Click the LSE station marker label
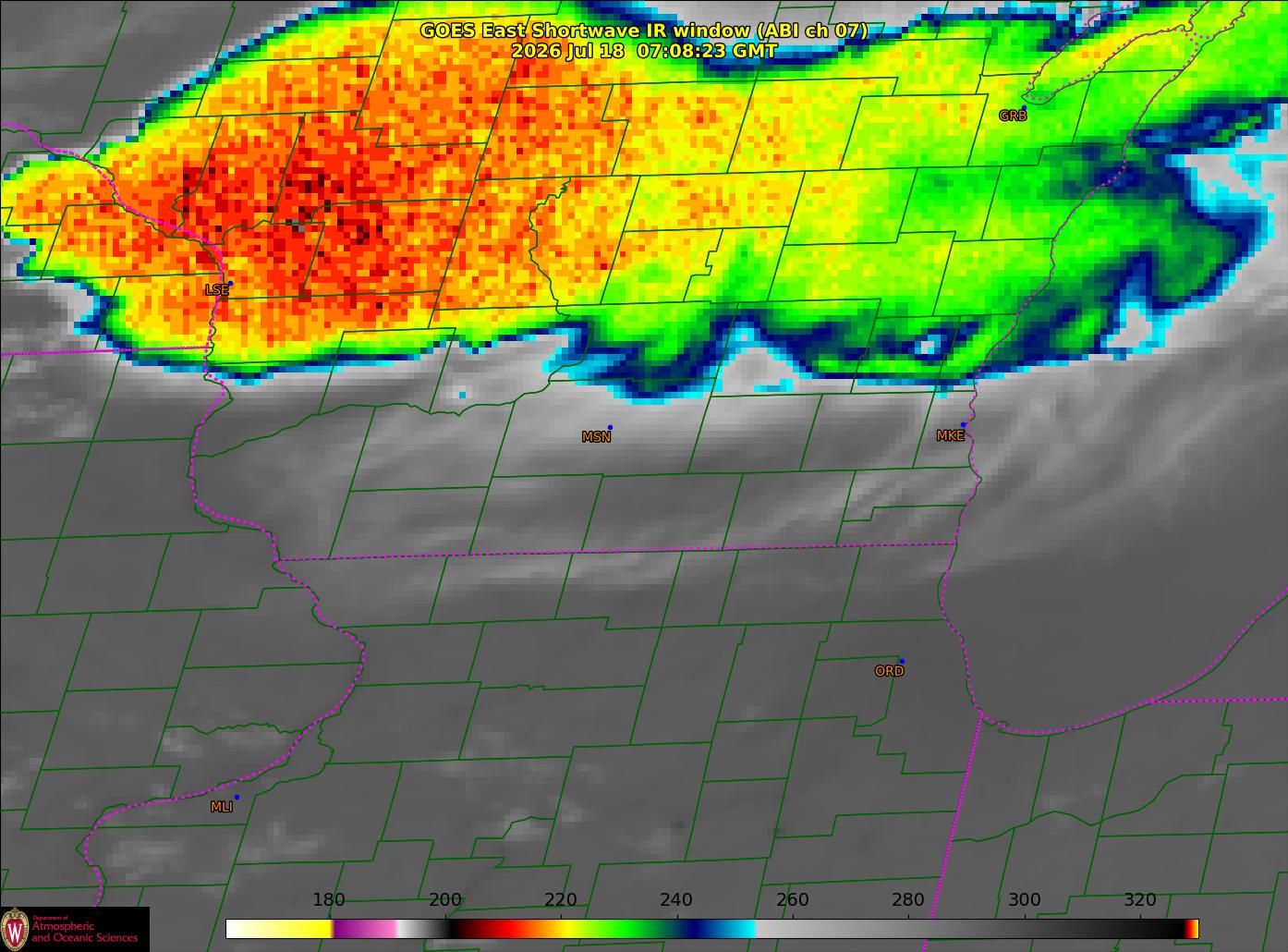The height and width of the screenshot is (952, 1288). [216, 290]
